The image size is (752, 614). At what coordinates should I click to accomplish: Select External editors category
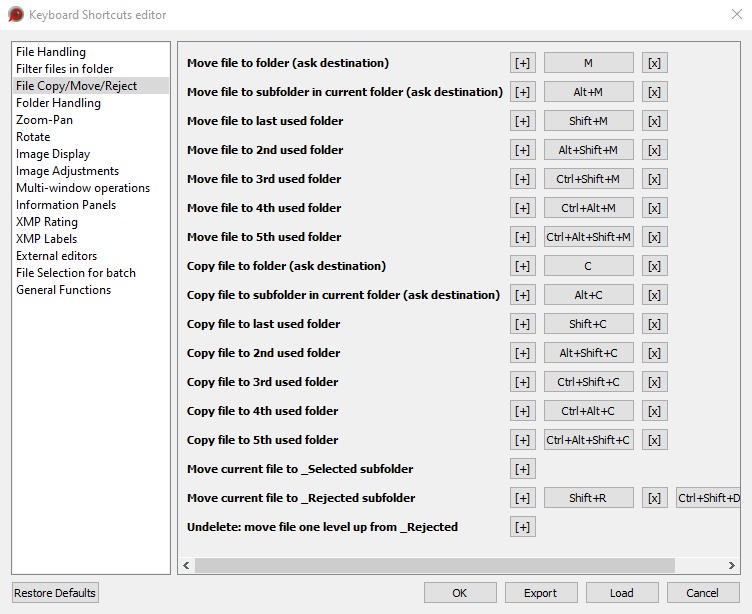coord(57,256)
